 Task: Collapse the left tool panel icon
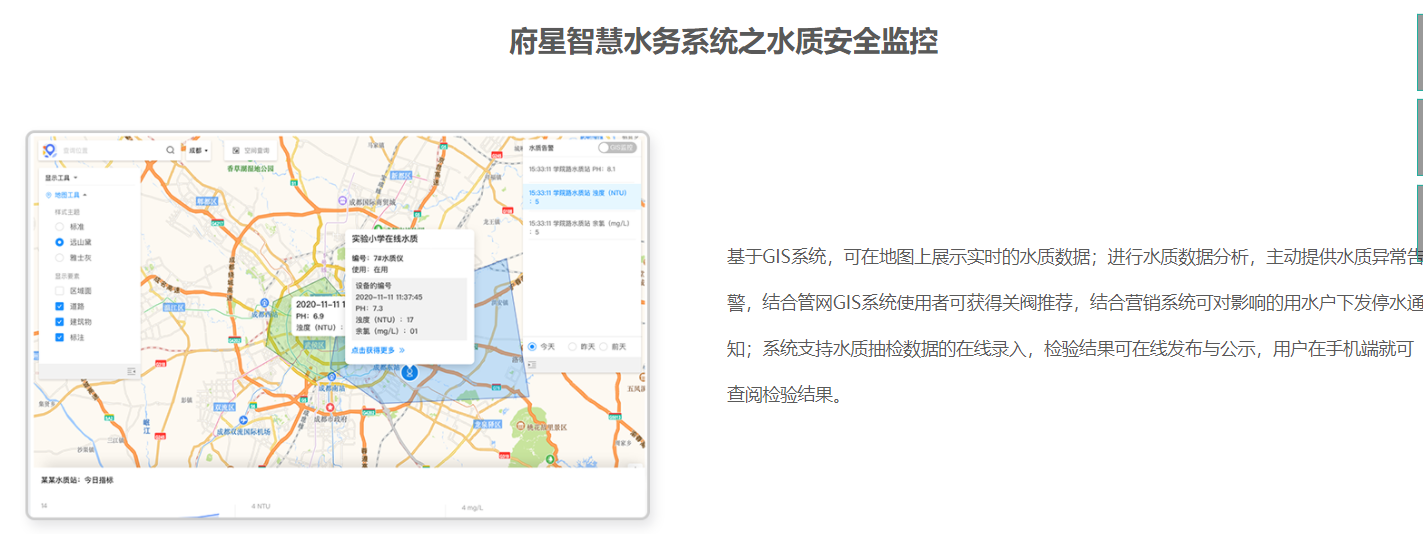[132, 371]
